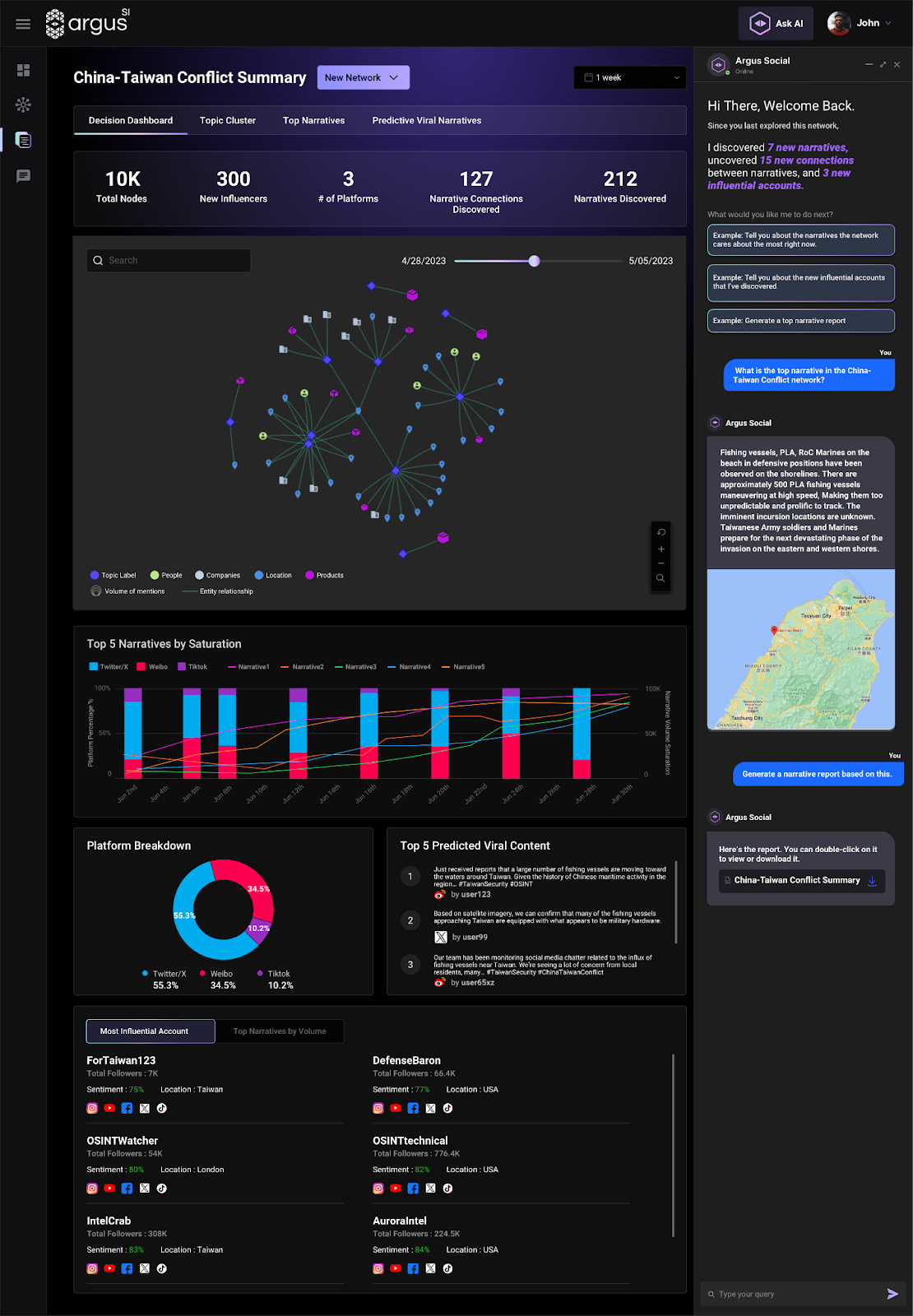Open the network graph view in sidebar
The width and height of the screenshot is (913, 1316).
click(x=23, y=105)
